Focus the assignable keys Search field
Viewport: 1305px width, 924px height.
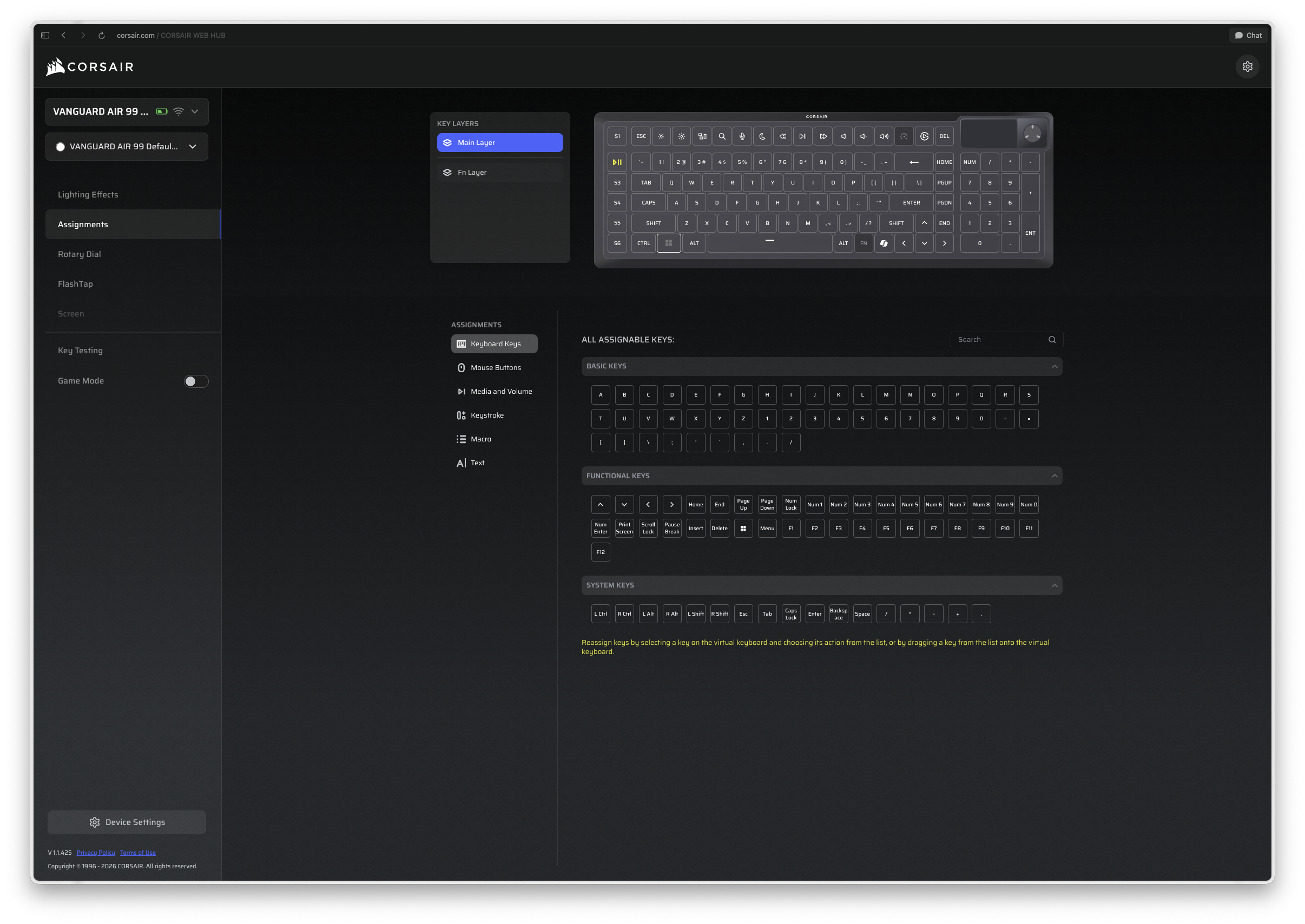point(1006,340)
